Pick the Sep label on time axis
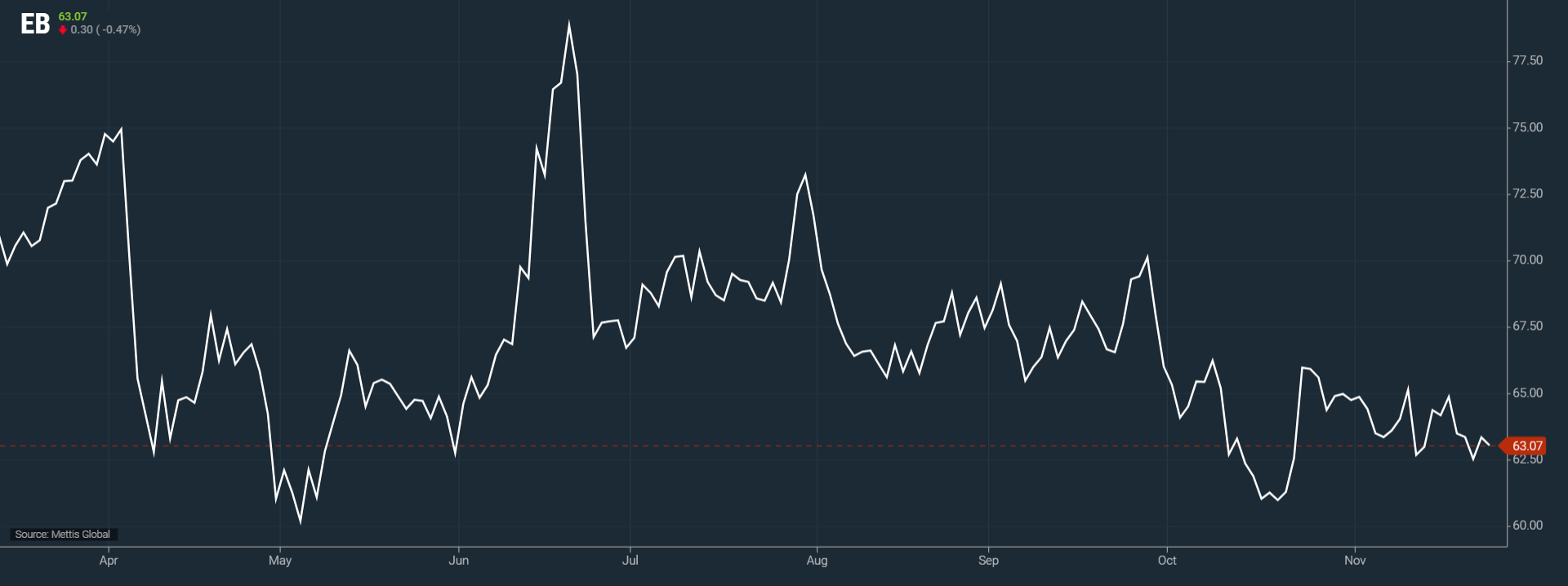 pos(988,560)
